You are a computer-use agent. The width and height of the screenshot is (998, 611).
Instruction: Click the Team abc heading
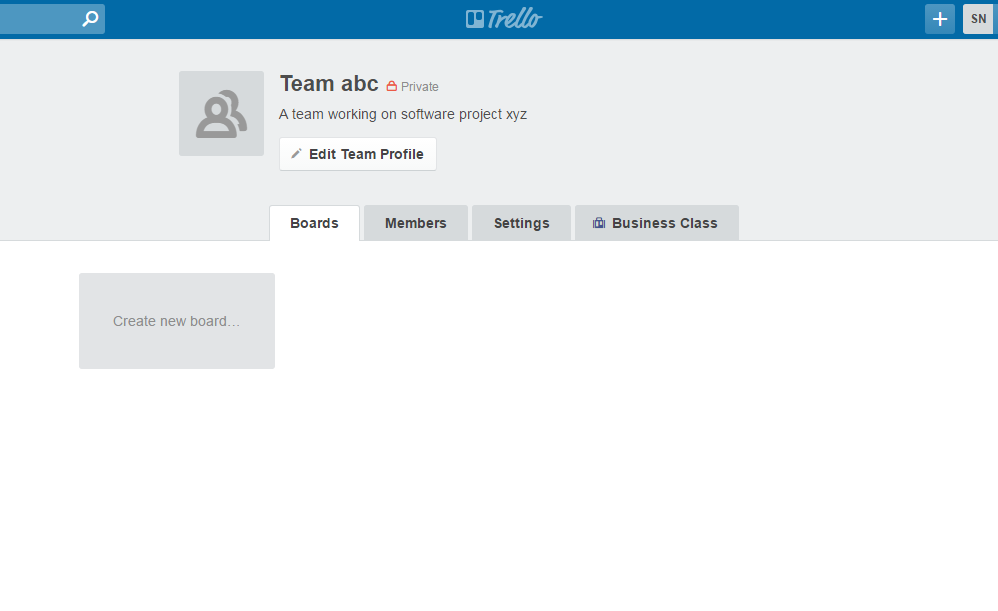[x=329, y=83]
